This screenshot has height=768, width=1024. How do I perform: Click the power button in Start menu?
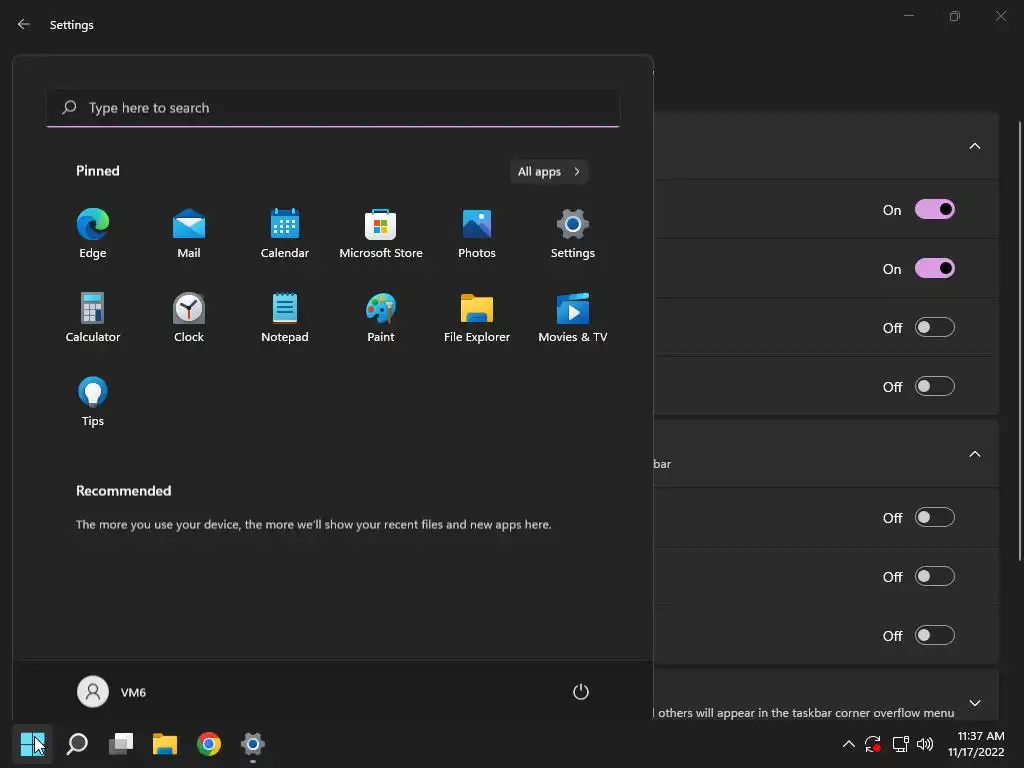[x=581, y=692]
